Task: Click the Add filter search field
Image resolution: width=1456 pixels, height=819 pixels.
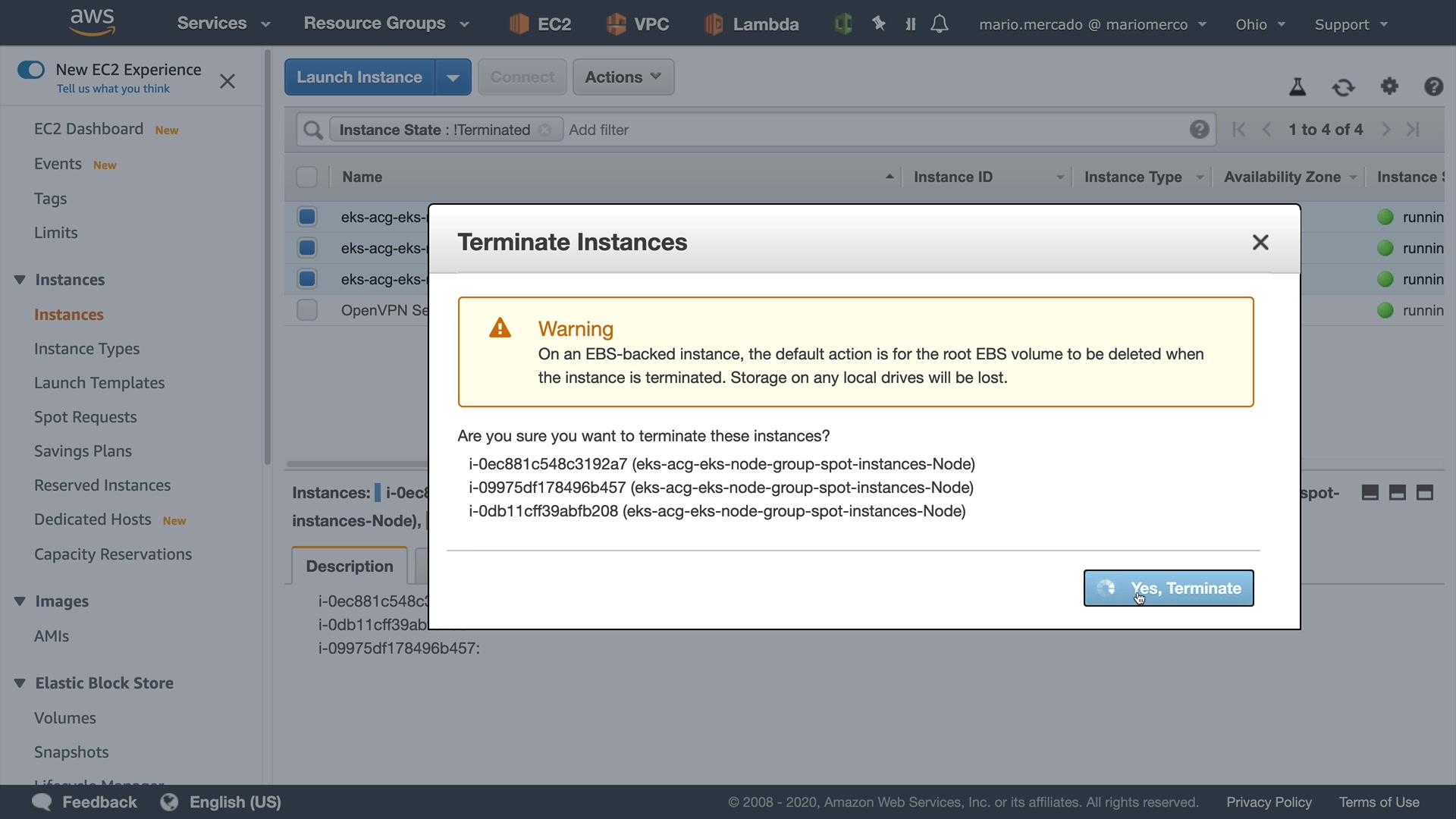Action: [x=872, y=130]
